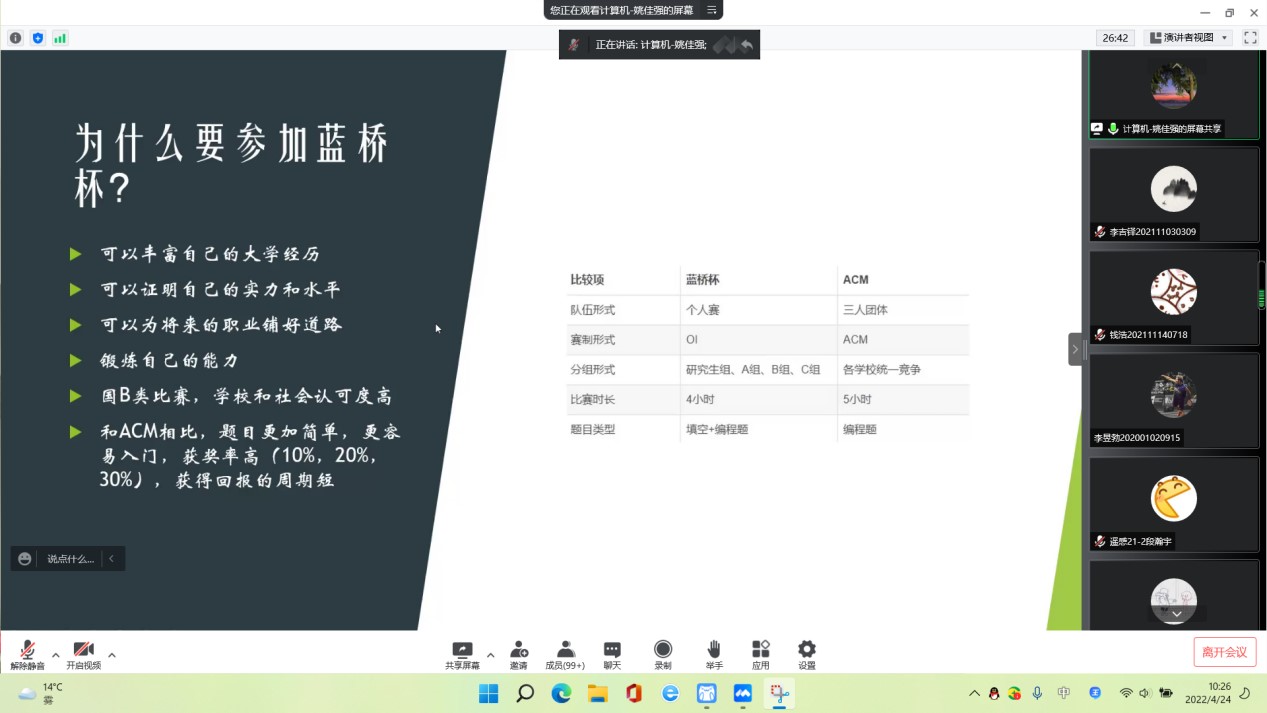This screenshot has height=713, width=1267.
Task: Unmute the microphone in the meeting toolbar
Action: [x=27, y=655]
